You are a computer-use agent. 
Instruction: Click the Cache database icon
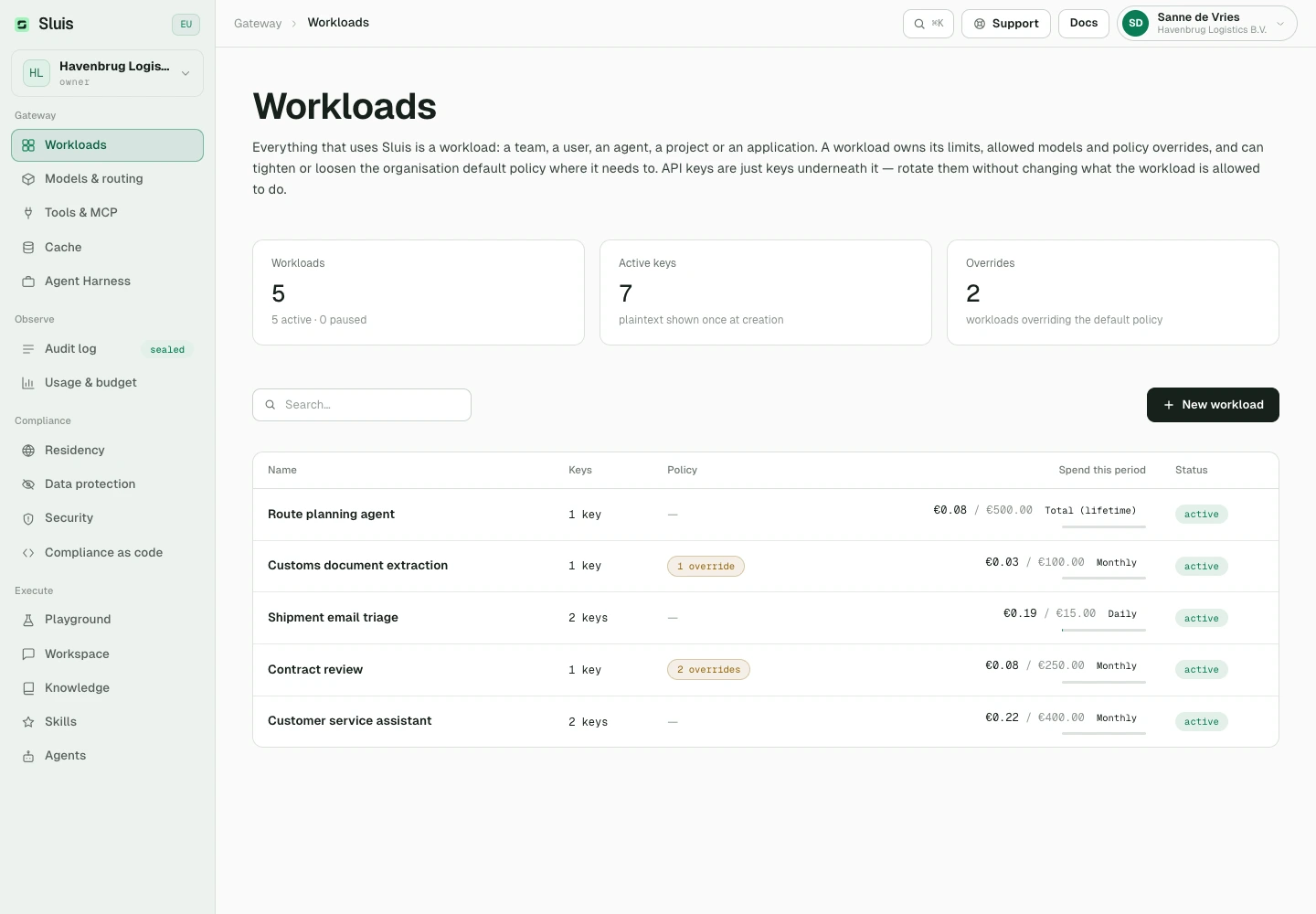28,248
